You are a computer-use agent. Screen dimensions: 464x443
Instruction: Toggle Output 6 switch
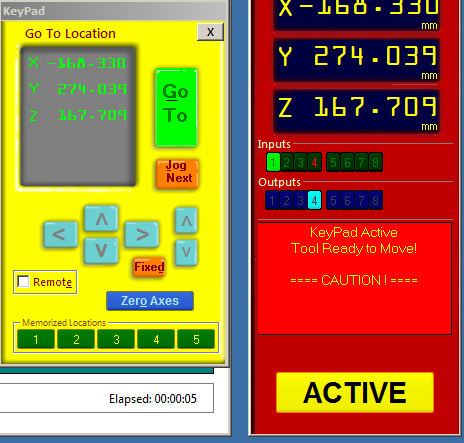[347, 200]
